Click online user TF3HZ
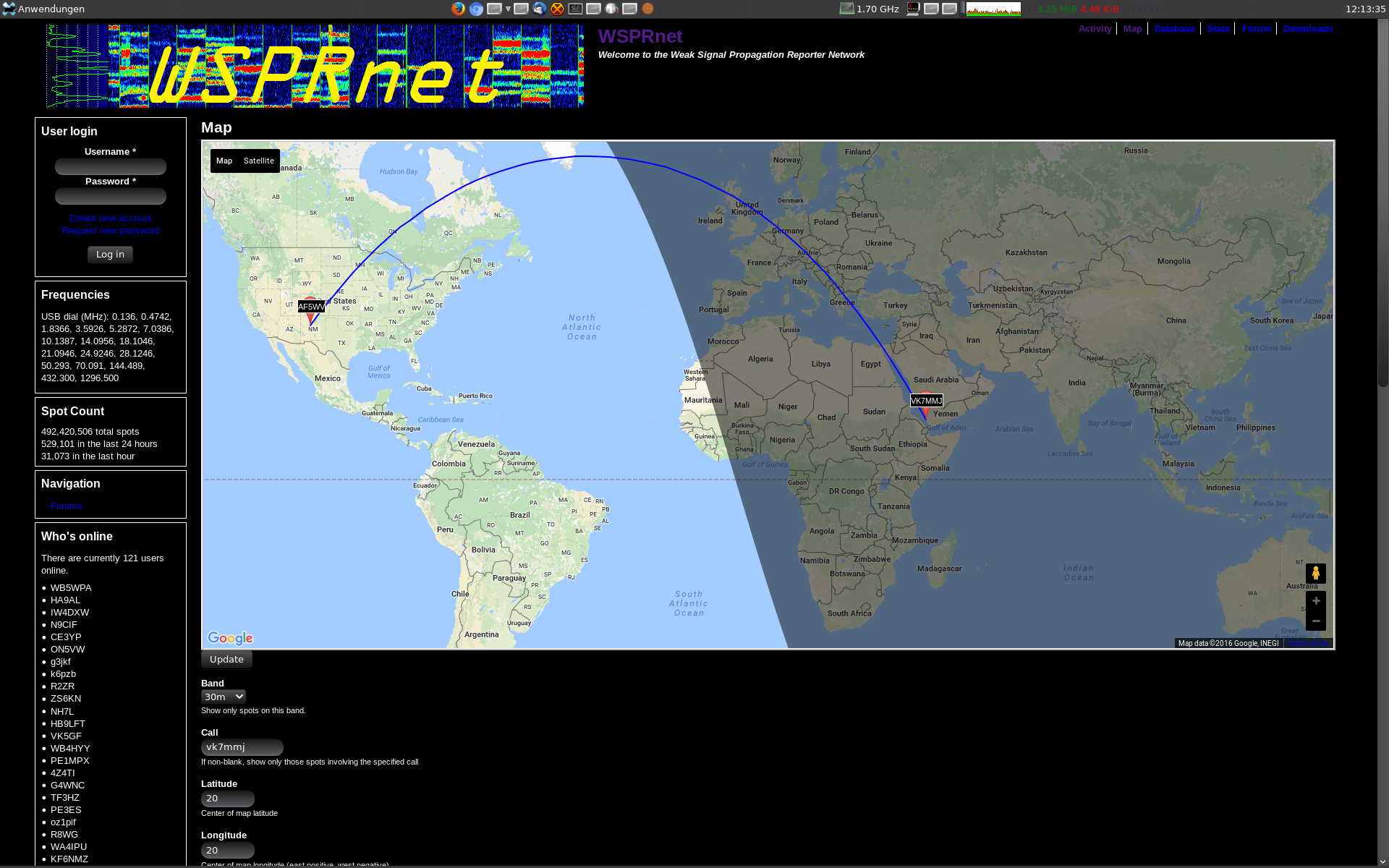The height and width of the screenshot is (868, 1389). [65, 798]
